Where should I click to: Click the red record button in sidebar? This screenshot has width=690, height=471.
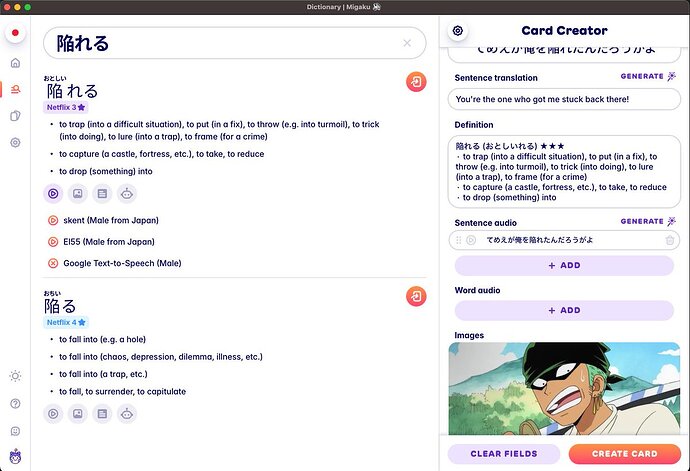[x=15, y=33]
